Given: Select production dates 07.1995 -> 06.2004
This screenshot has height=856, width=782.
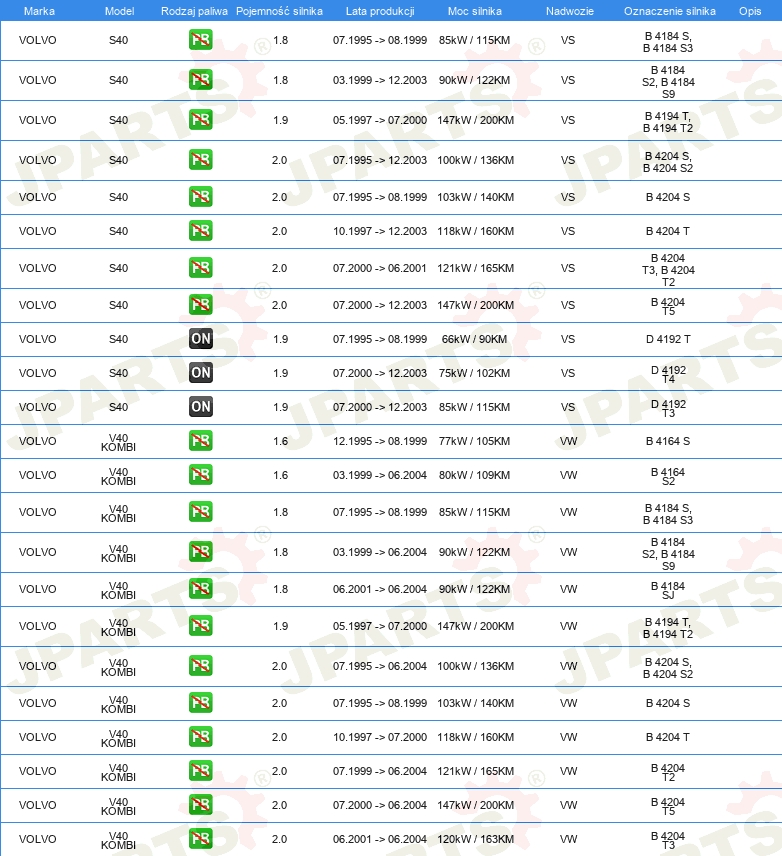Looking at the screenshot, I should (380, 666).
